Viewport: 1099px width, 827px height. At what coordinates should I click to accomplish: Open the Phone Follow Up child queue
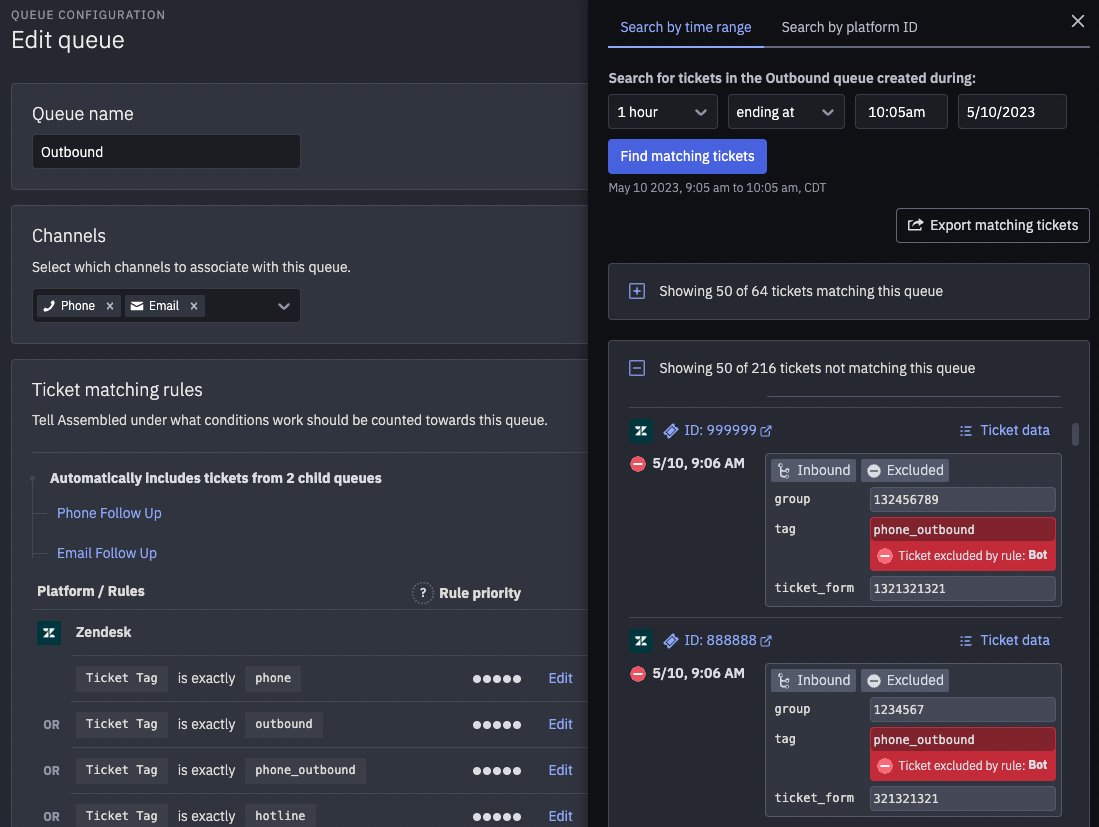pyautogui.click(x=109, y=514)
